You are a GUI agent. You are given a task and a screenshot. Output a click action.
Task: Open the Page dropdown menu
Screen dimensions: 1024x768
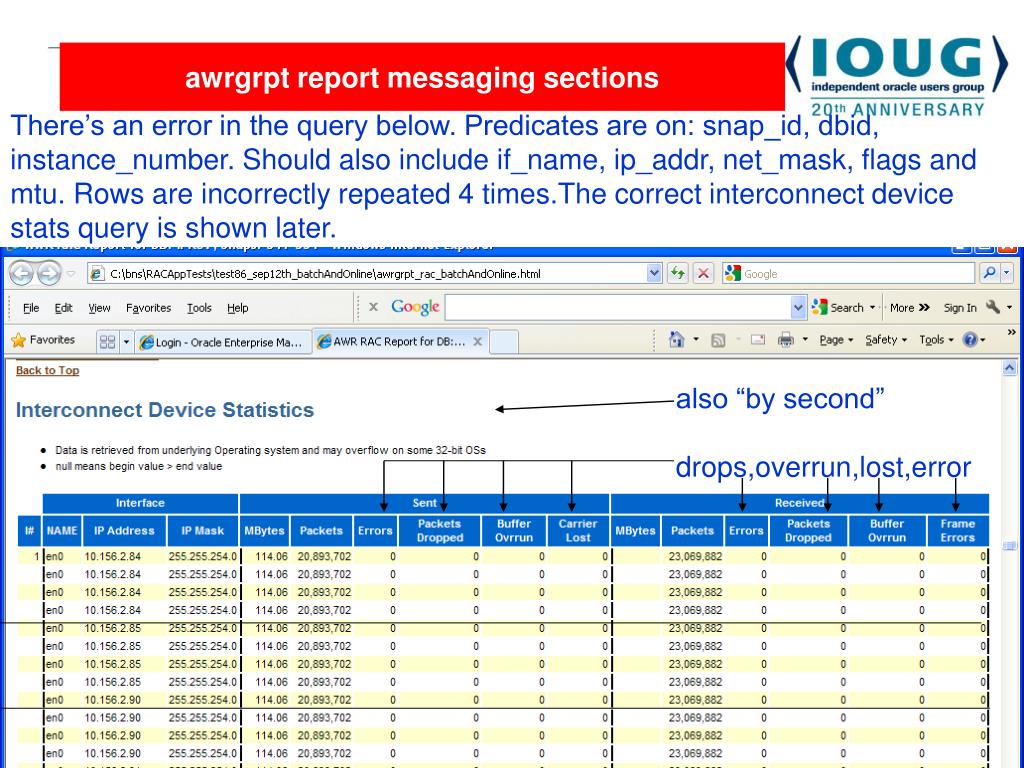point(836,340)
